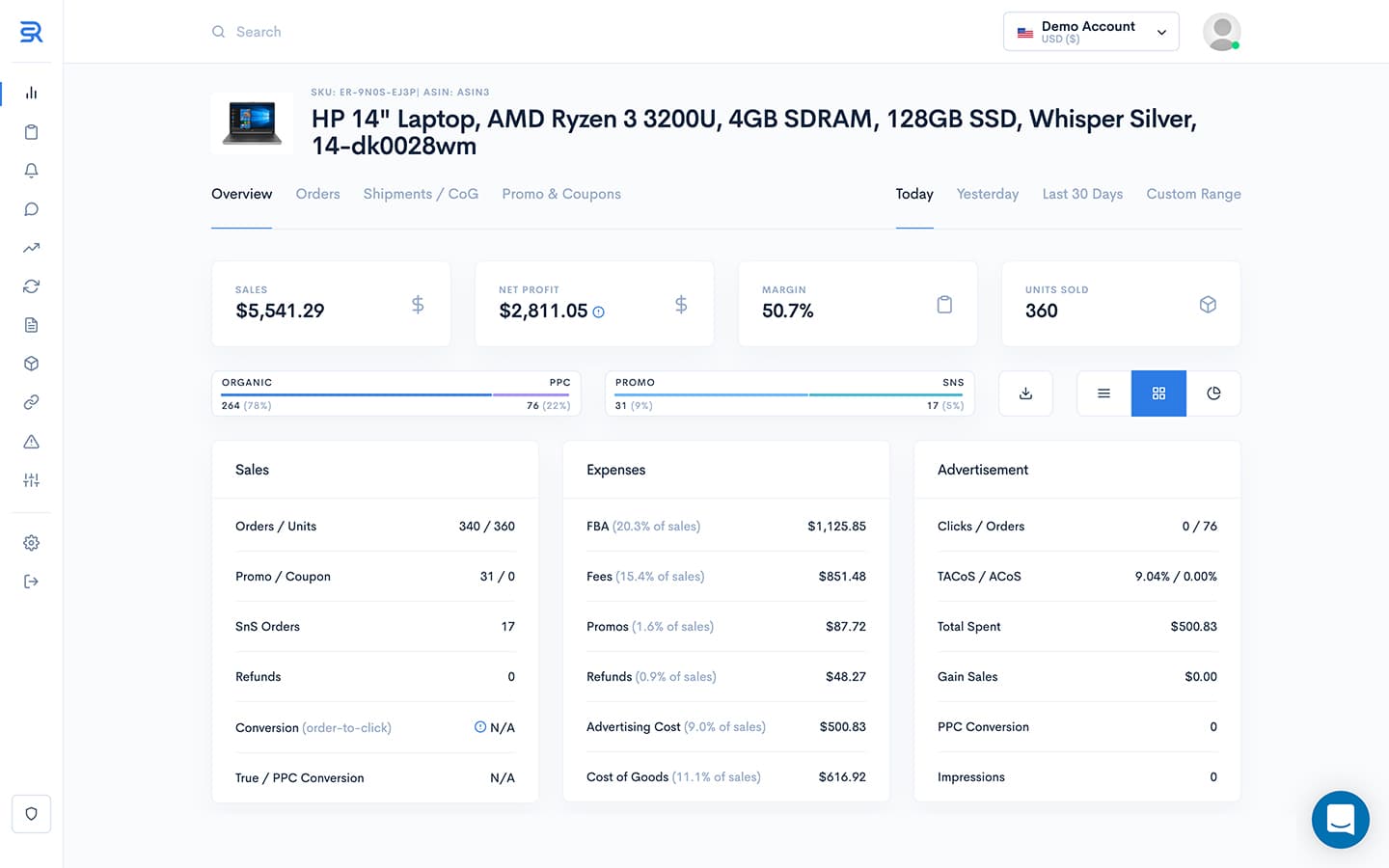This screenshot has width=1389, height=868.
Task: Click the cube icon on Units Sold card
Action: click(1208, 305)
